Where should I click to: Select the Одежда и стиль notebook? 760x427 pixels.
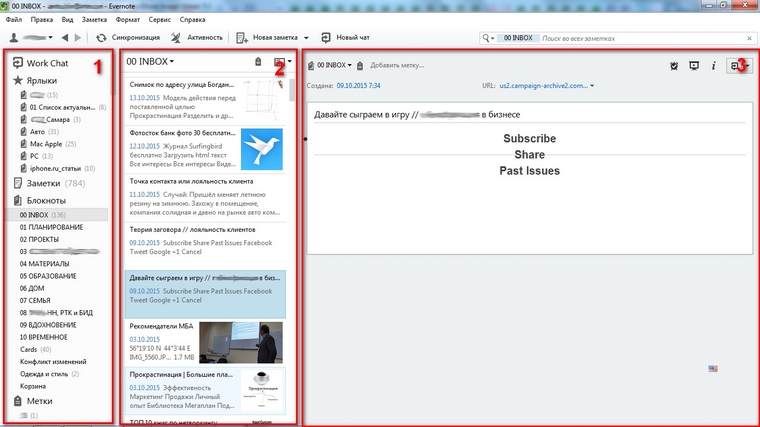(49, 374)
